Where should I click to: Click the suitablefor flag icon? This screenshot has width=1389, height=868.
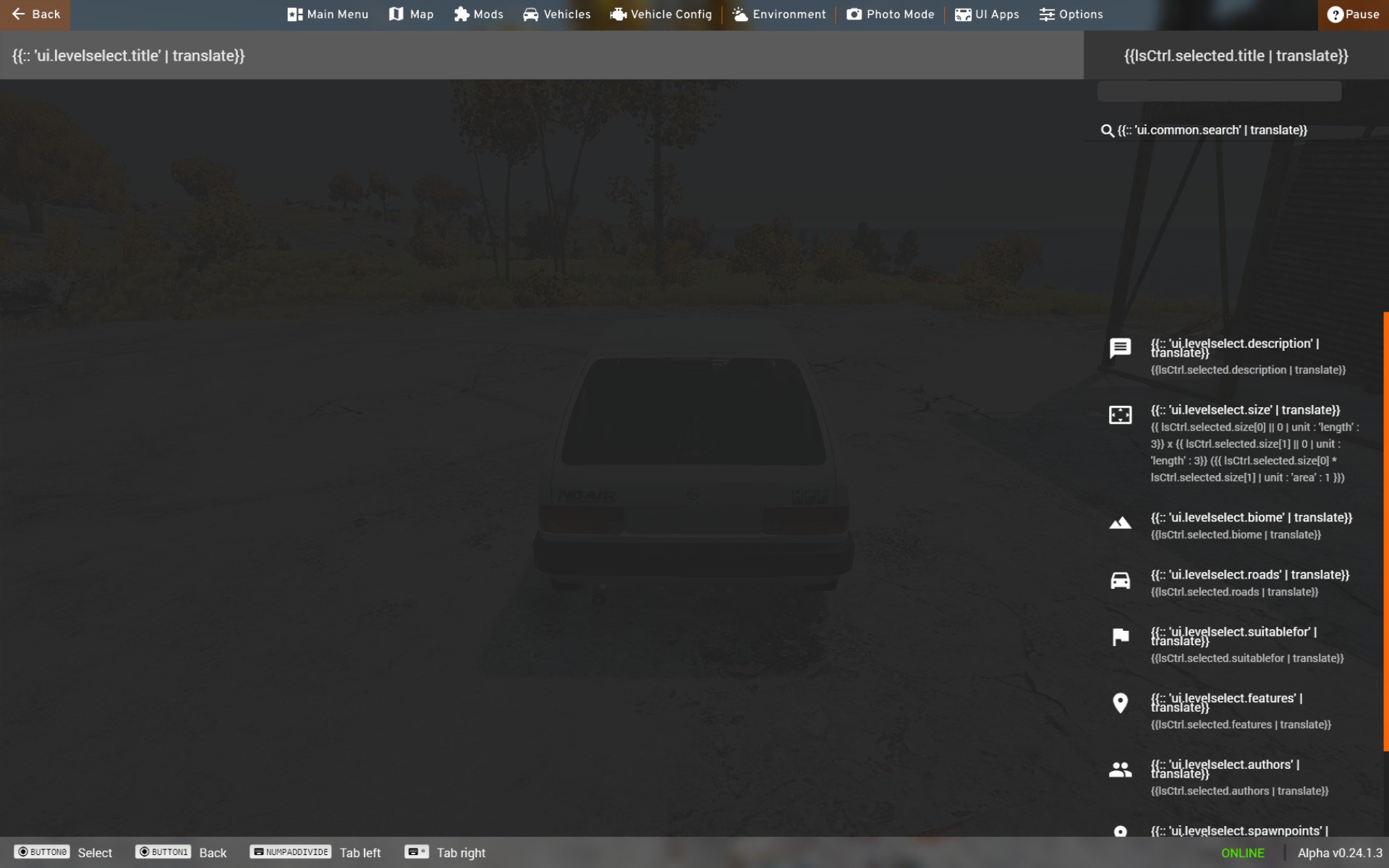[x=1120, y=637]
